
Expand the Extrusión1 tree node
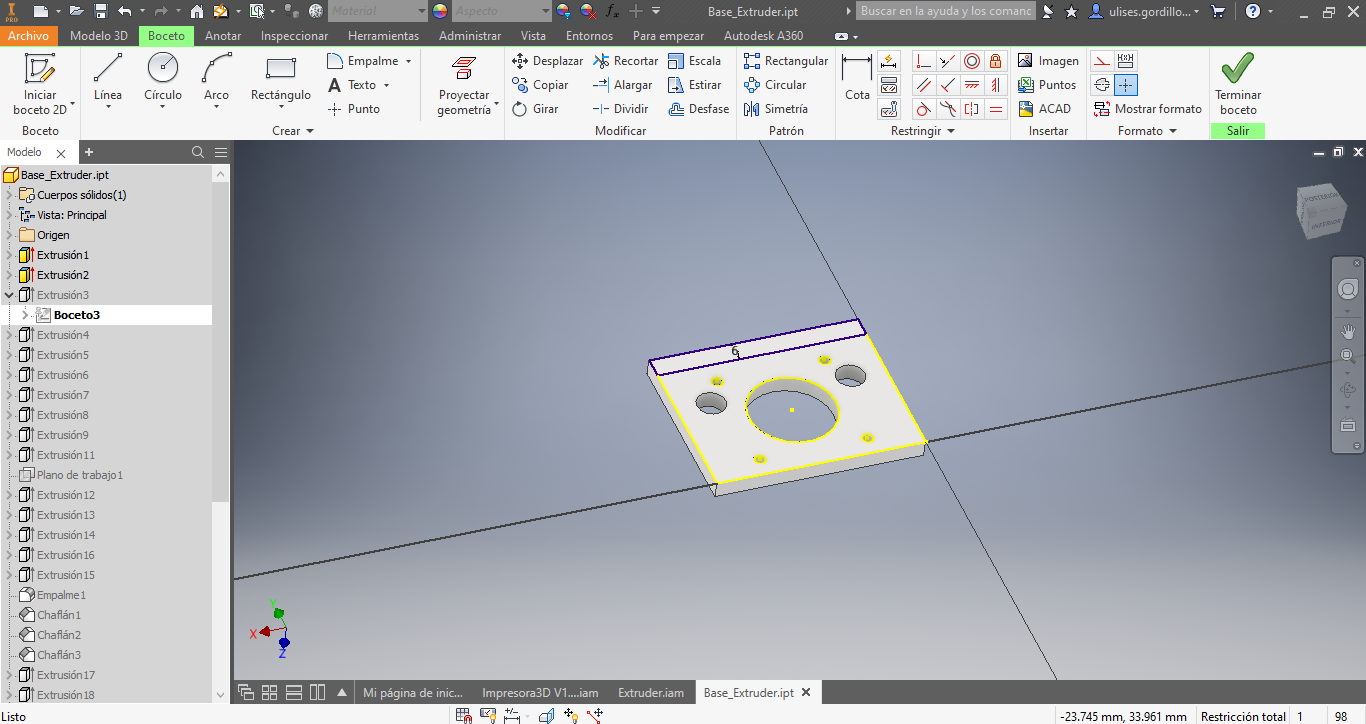click(x=10, y=255)
